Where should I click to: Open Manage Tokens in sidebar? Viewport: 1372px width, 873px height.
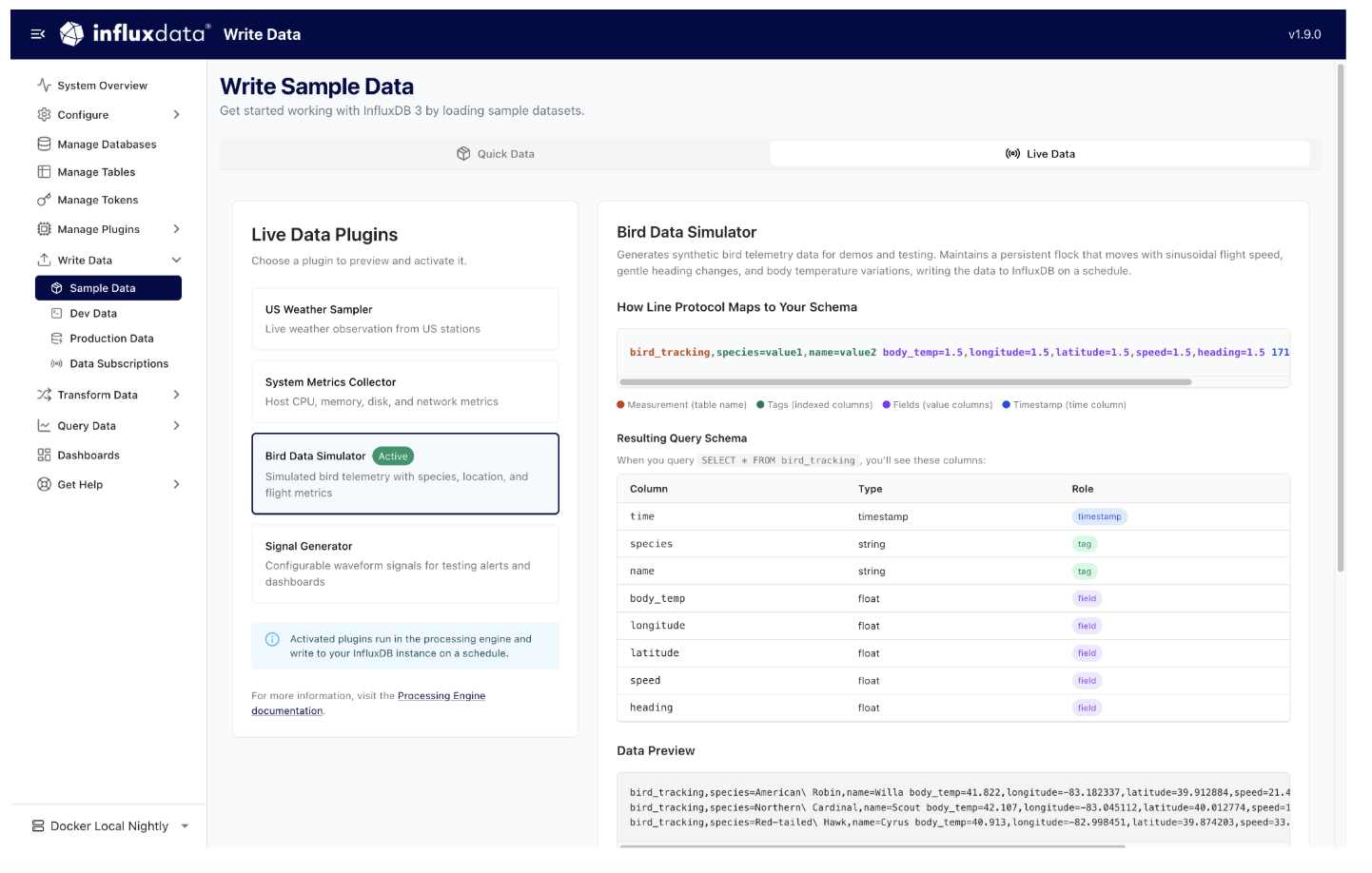[x=98, y=200]
